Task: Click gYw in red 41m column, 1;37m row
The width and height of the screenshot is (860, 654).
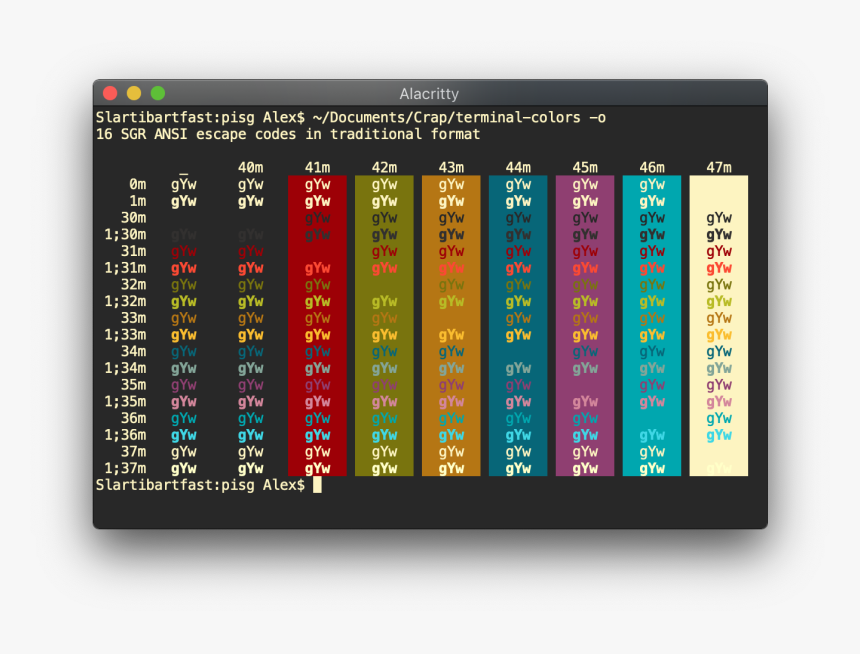Action: click(318, 470)
